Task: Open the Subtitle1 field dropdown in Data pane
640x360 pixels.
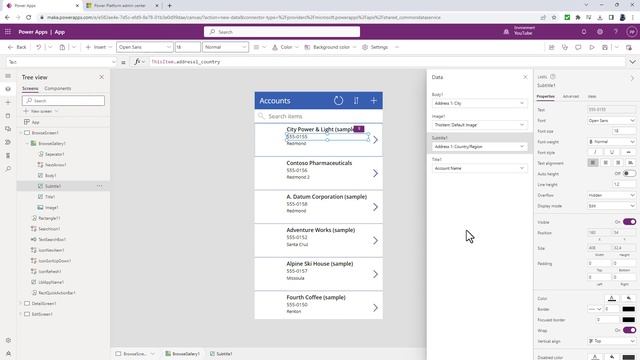Action: click(x=479, y=147)
